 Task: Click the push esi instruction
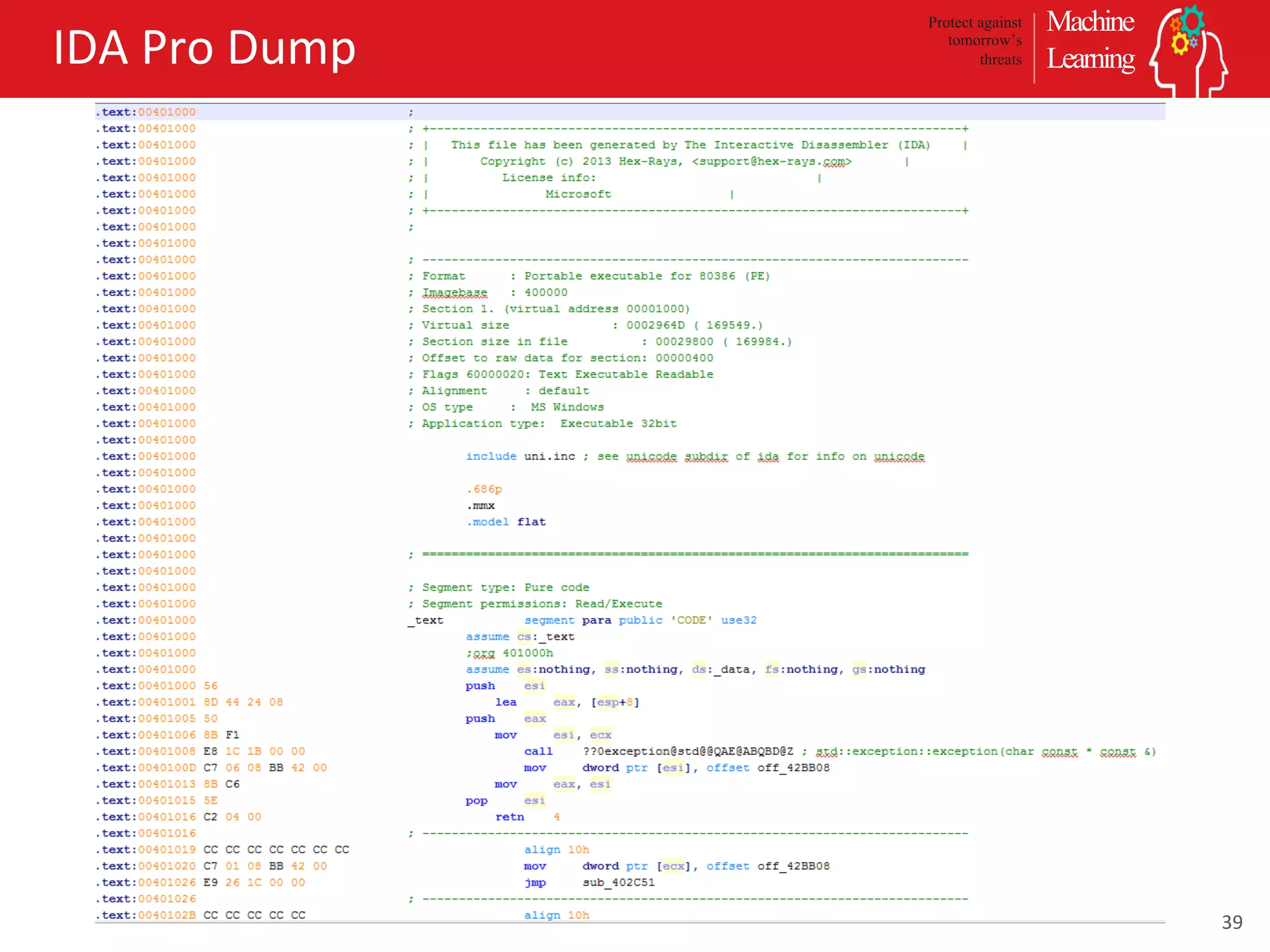click(505, 686)
